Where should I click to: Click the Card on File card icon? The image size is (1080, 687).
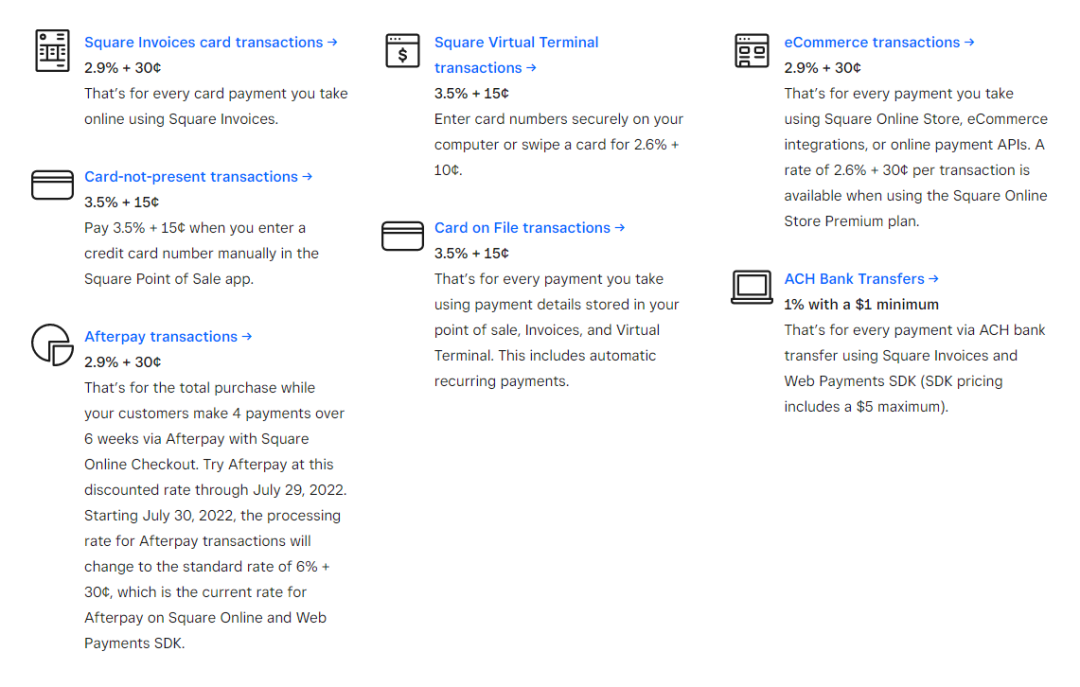402,236
